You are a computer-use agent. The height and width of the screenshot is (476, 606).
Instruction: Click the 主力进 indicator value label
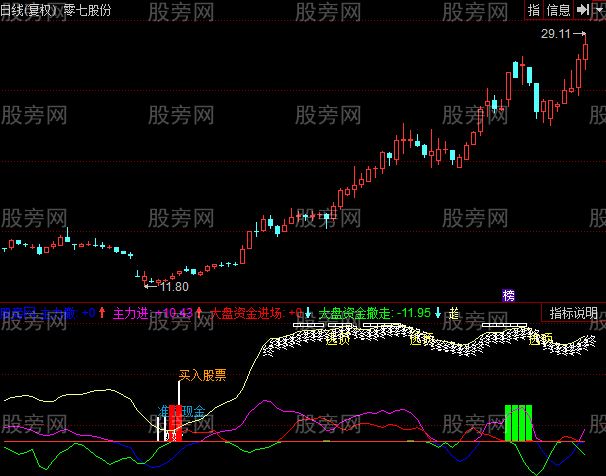[131, 313]
